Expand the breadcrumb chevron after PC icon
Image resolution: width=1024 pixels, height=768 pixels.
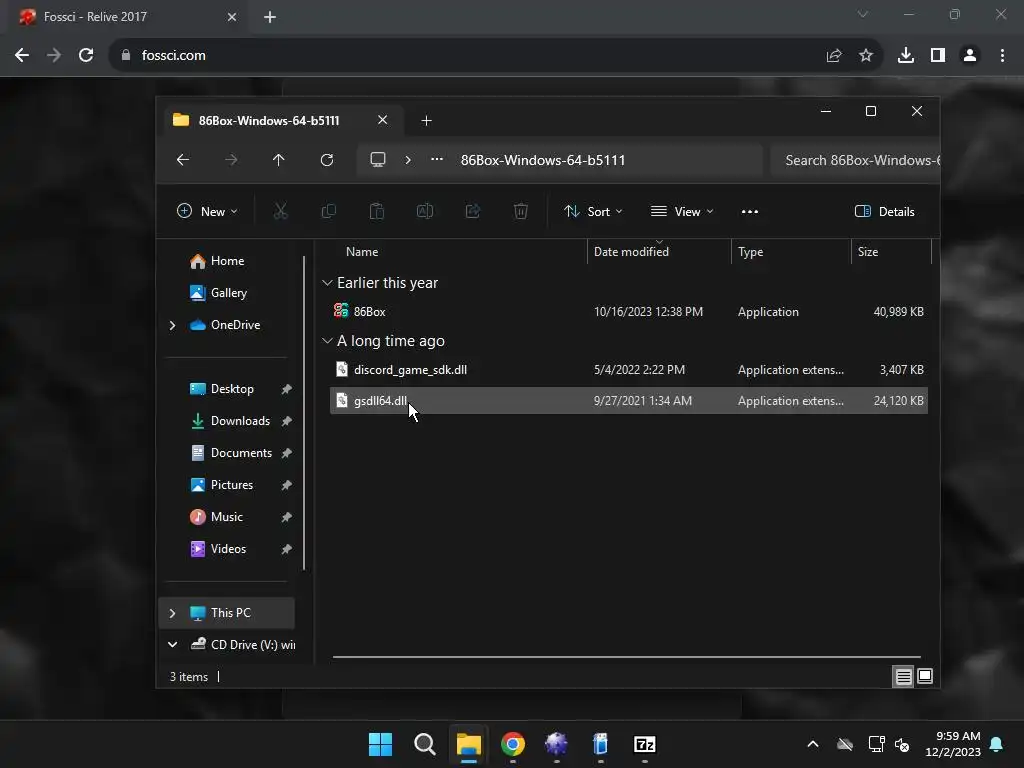coord(408,160)
